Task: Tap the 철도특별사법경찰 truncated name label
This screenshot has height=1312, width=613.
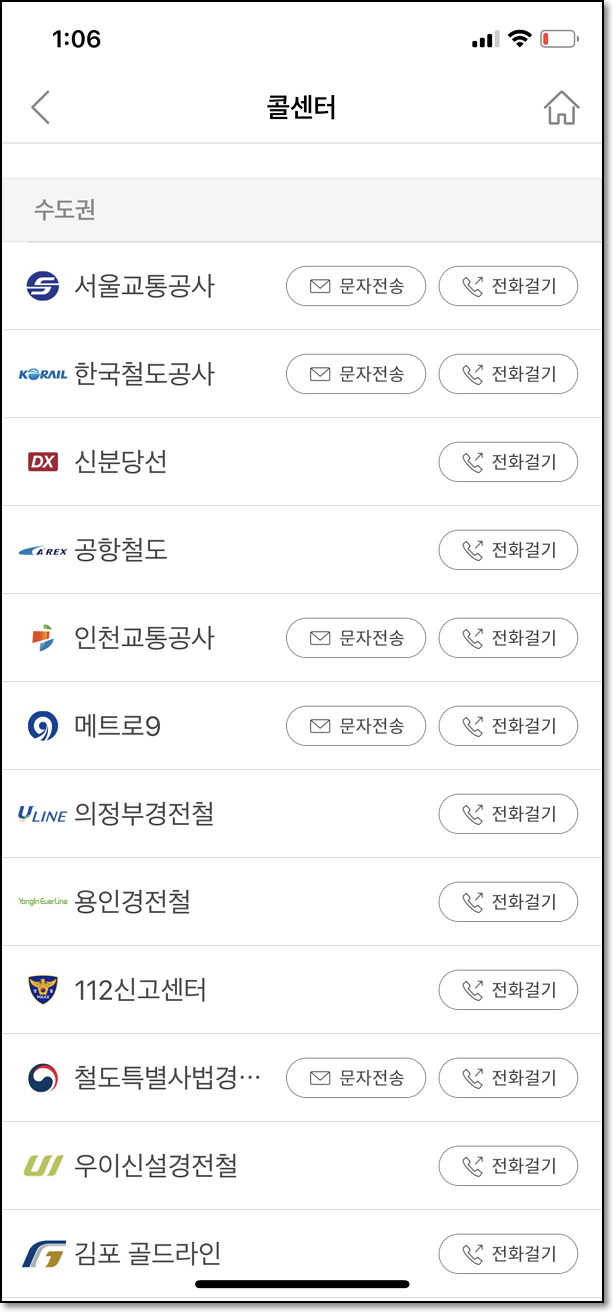Action: point(160,1078)
